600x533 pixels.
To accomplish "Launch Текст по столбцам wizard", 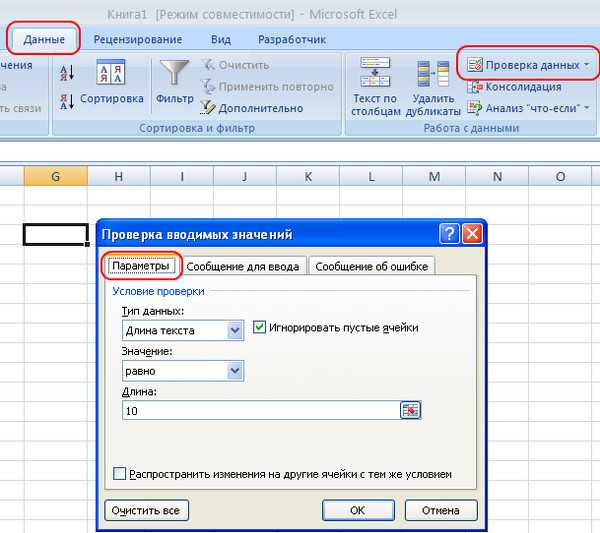I will coord(375,87).
